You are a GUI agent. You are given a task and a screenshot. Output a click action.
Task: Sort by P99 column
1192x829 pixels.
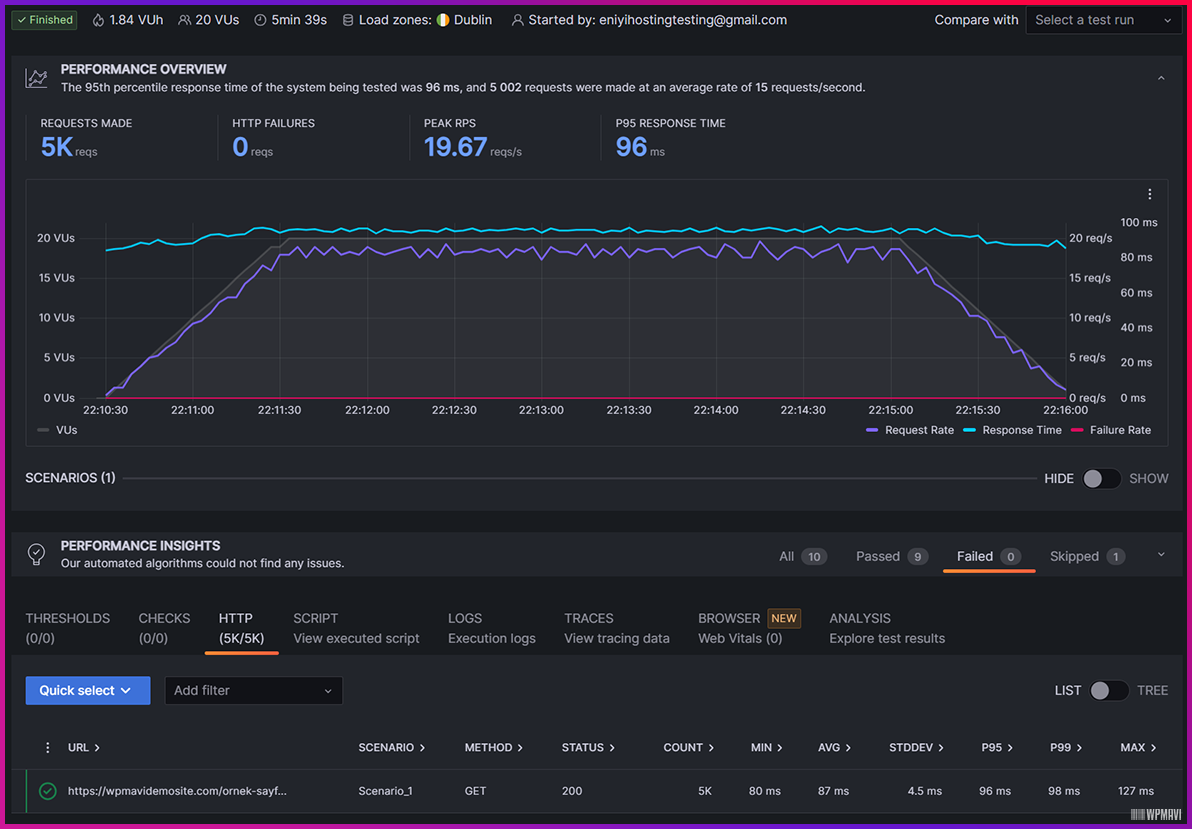click(1066, 748)
